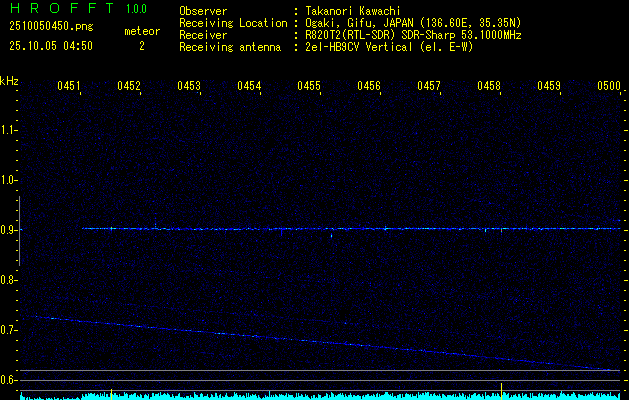The image size is (629, 400).
Task: Select the 0453 time marker
Action: (189, 87)
